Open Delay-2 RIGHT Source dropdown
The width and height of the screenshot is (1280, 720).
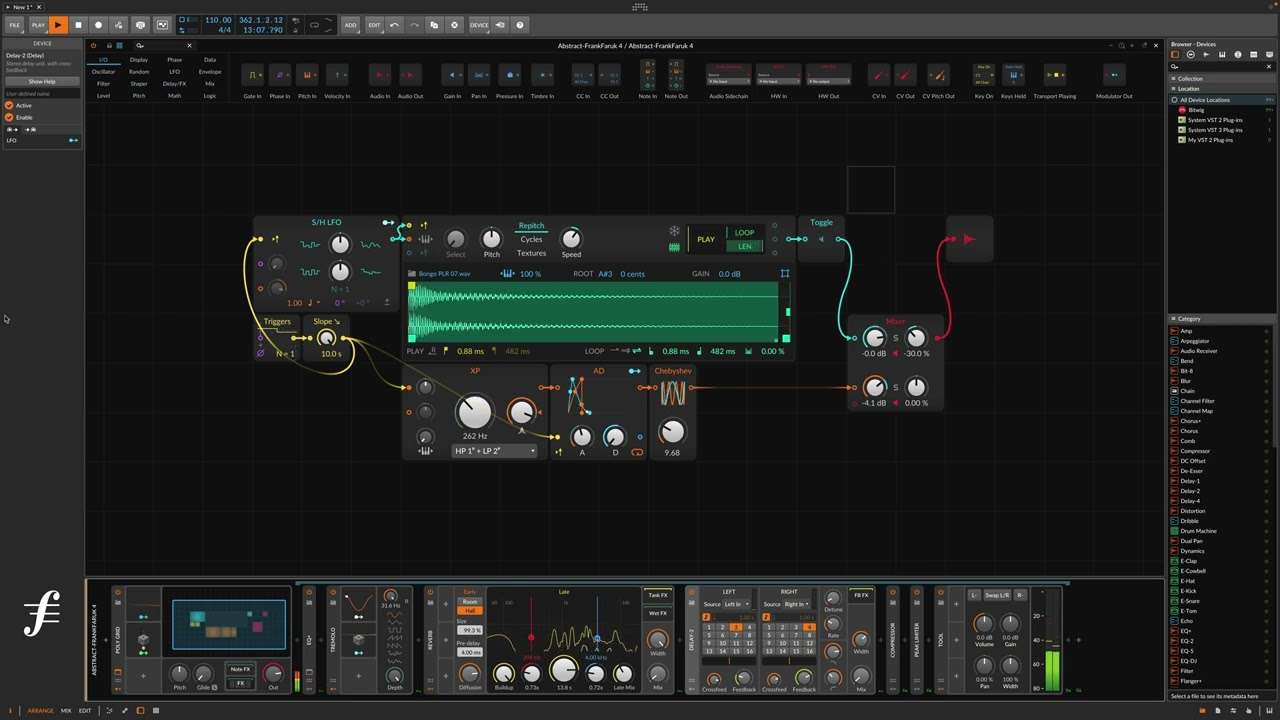(x=796, y=604)
